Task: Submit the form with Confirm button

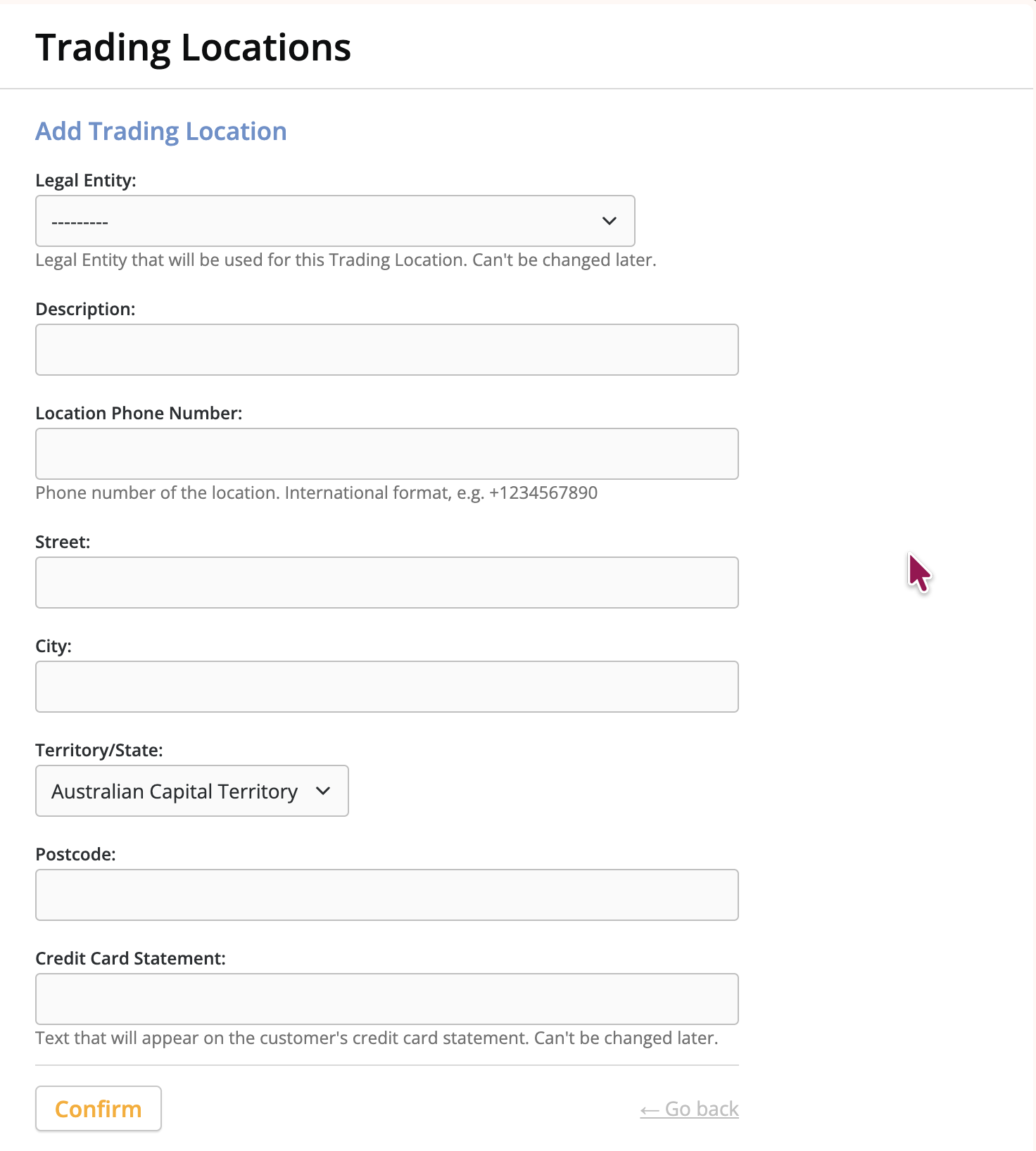Action: click(99, 1109)
